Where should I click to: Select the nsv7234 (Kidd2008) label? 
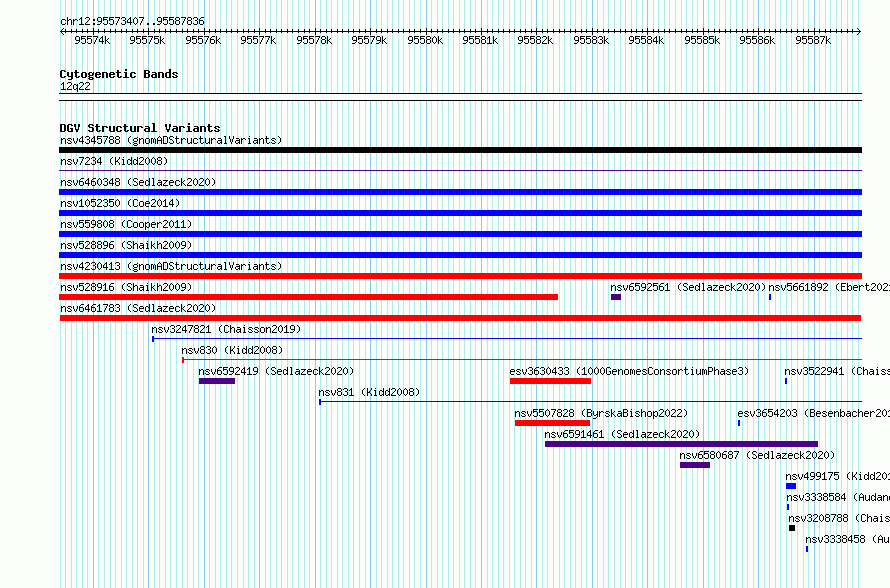point(114,161)
